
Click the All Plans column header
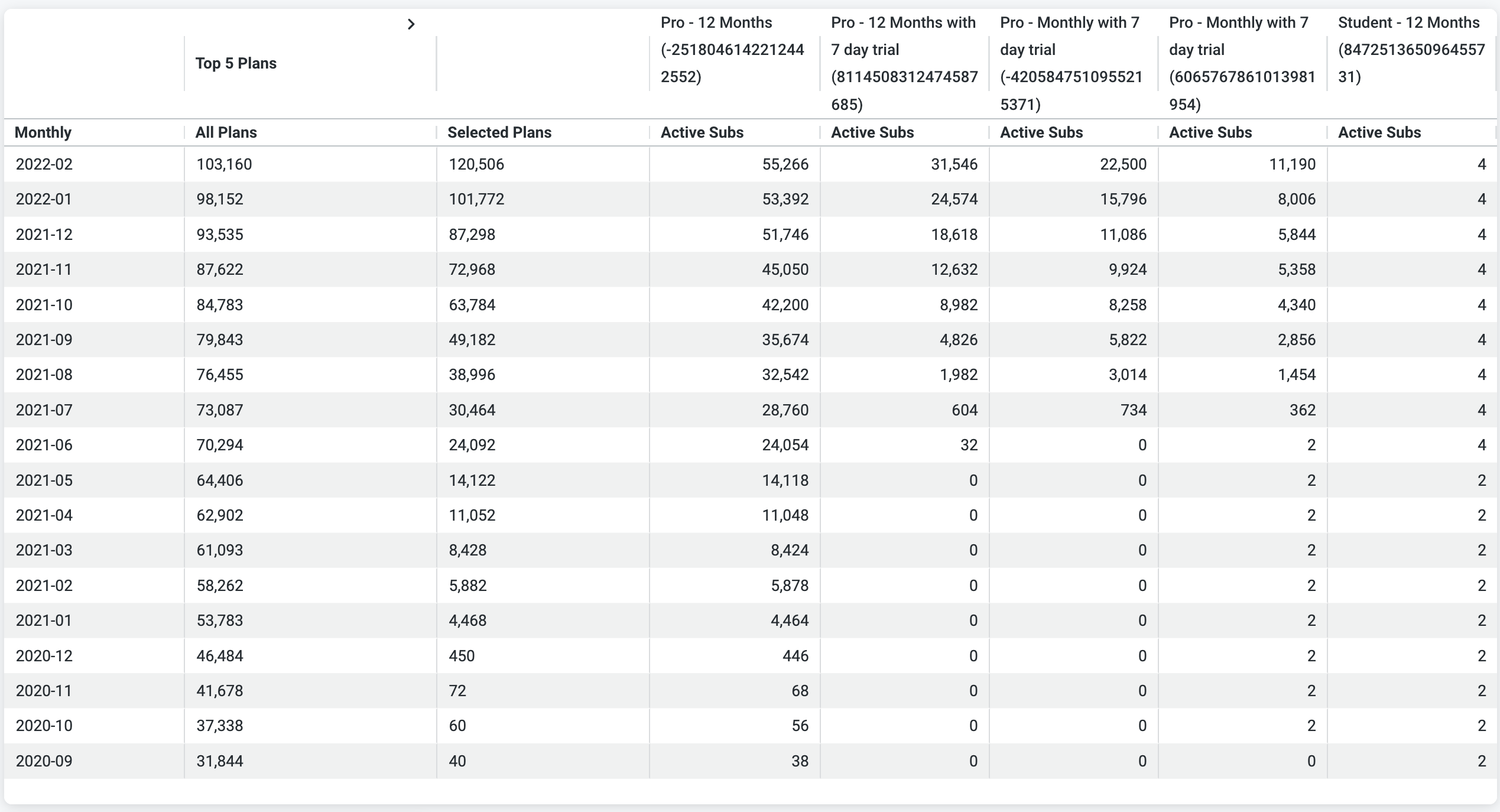pyautogui.click(x=226, y=132)
